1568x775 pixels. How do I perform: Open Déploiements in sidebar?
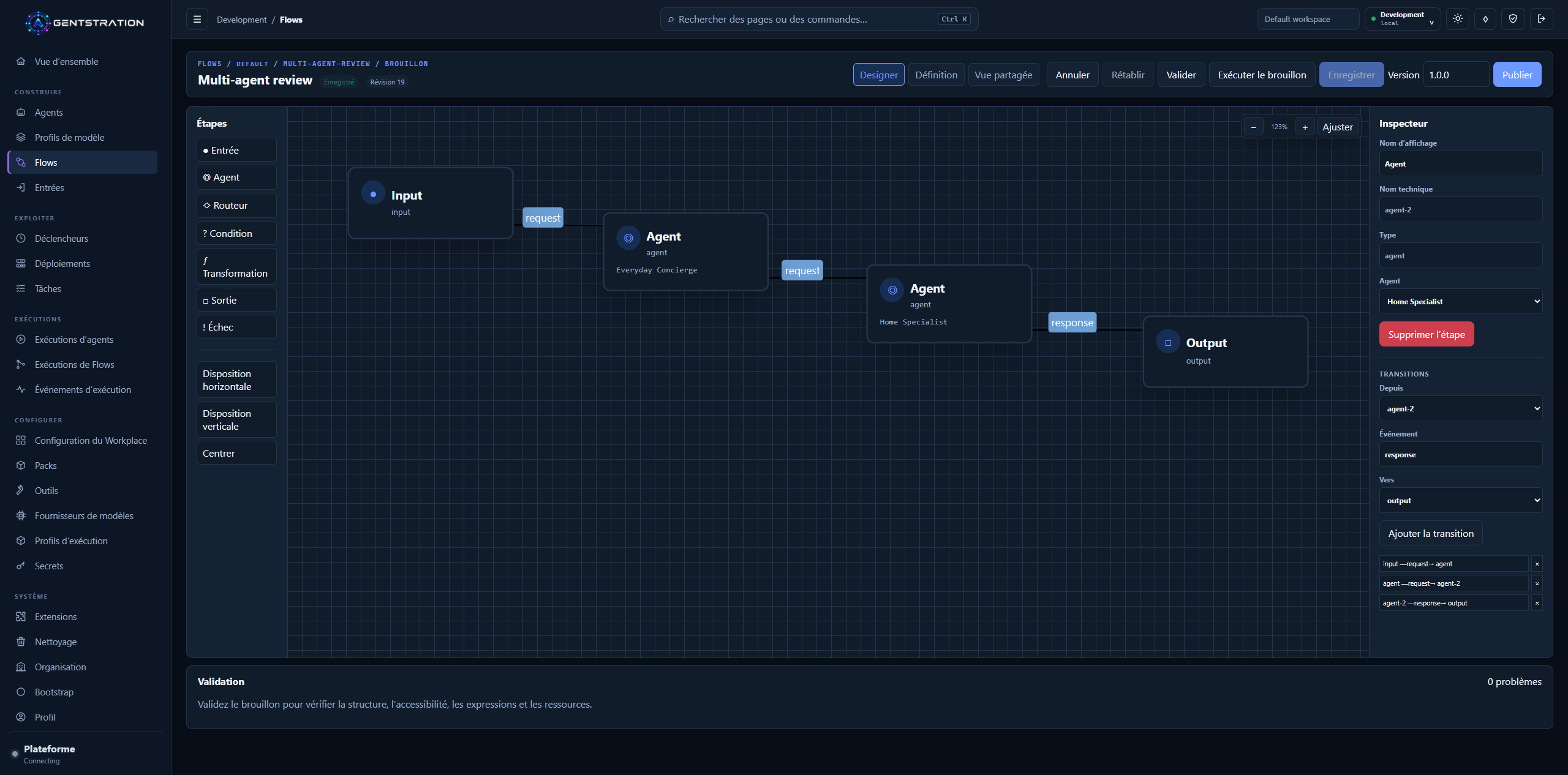[82, 263]
